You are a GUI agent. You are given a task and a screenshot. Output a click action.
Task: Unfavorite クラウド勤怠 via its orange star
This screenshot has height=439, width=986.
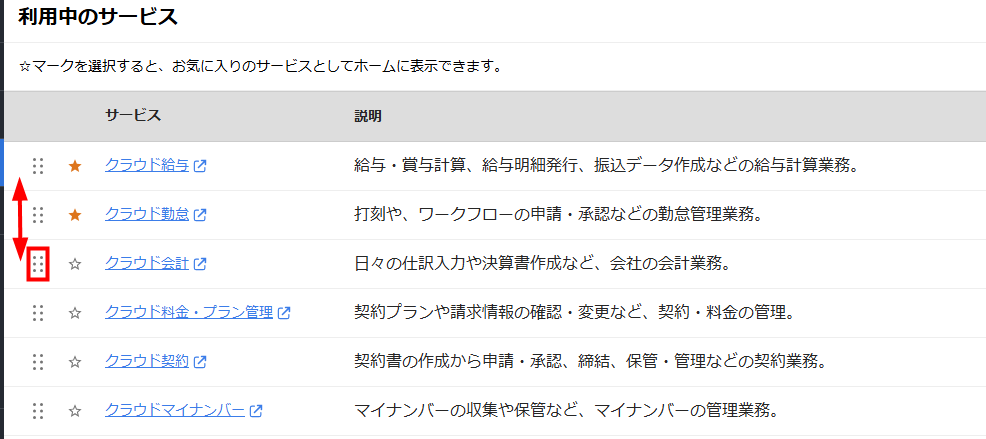[x=75, y=215]
